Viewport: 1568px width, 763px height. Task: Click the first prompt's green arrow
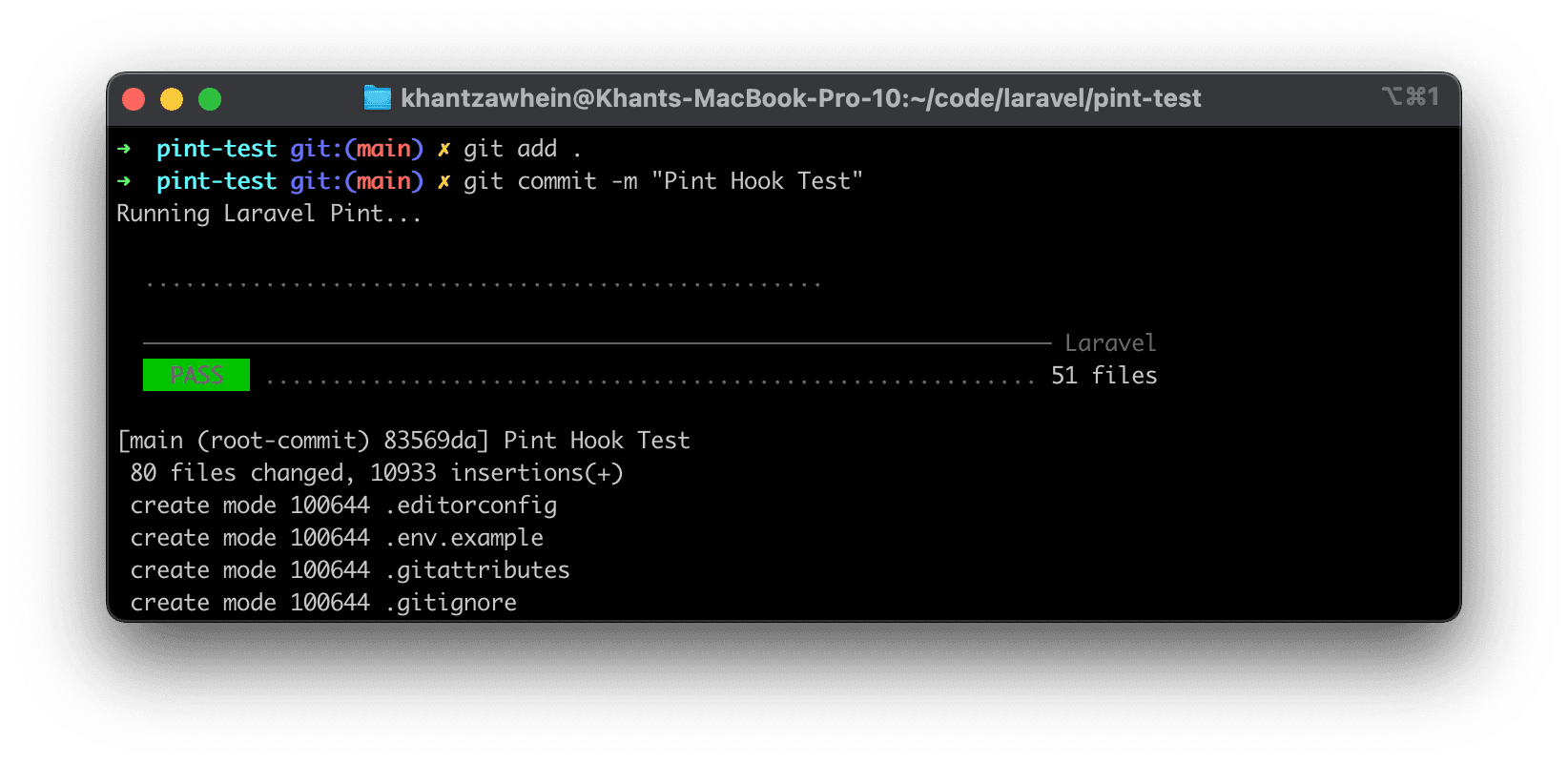124,149
